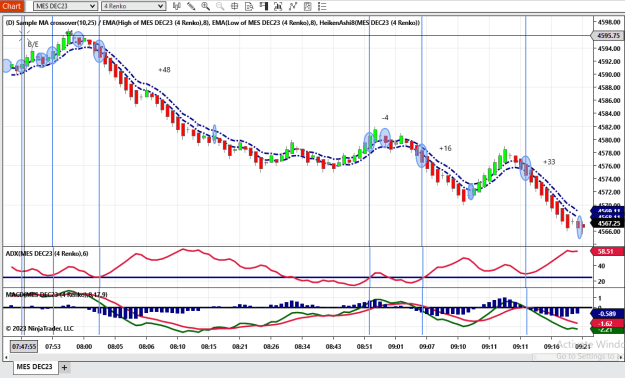
Task: Click the red -1.62 MACD value marker
Action: pyautogui.click(x=607, y=323)
